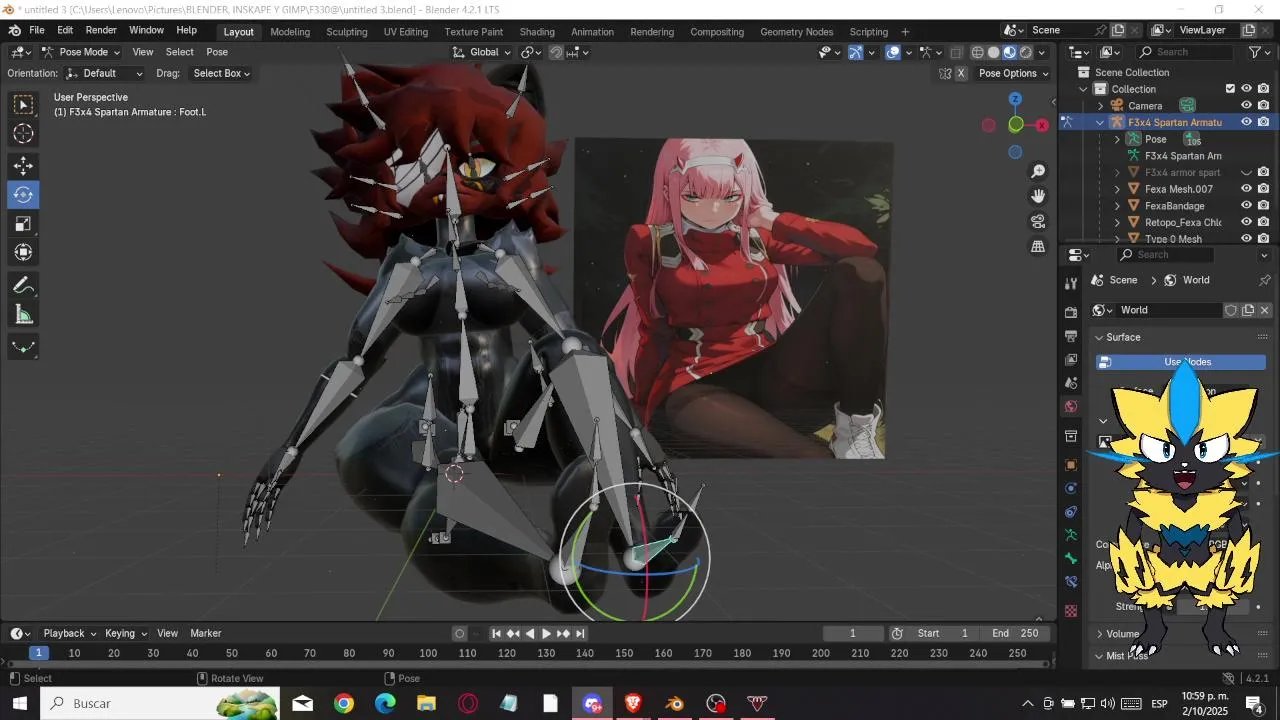
Task: Toggle X-Ray display in viewport header
Action: coord(956,52)
